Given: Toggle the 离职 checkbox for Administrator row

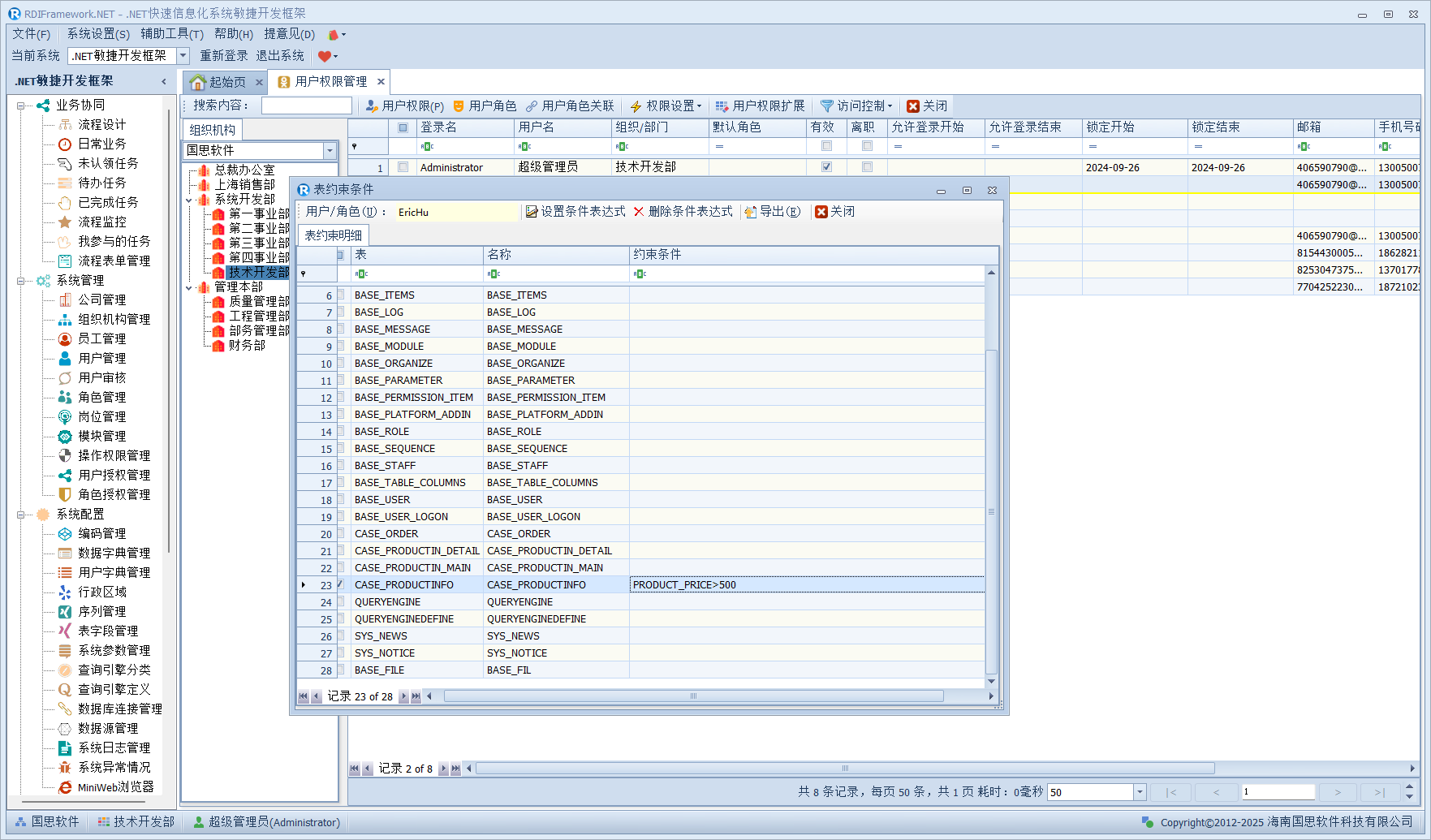Looking at the screenshot, I should pos(867,167).
